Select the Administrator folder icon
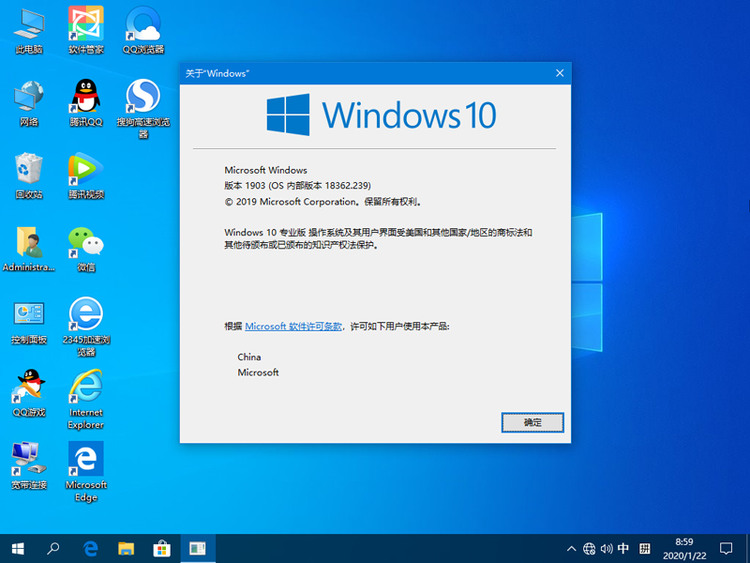The height and width of the screenshot is (563, 750). click(x=28, y=244)
